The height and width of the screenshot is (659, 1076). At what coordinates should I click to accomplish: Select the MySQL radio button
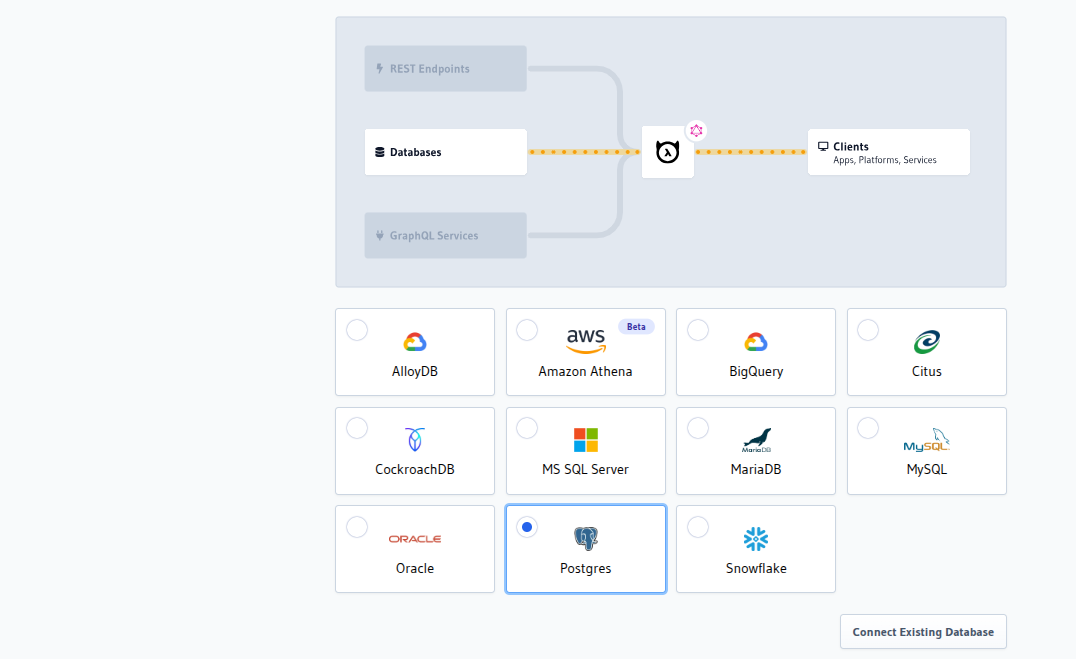(868, 428)
